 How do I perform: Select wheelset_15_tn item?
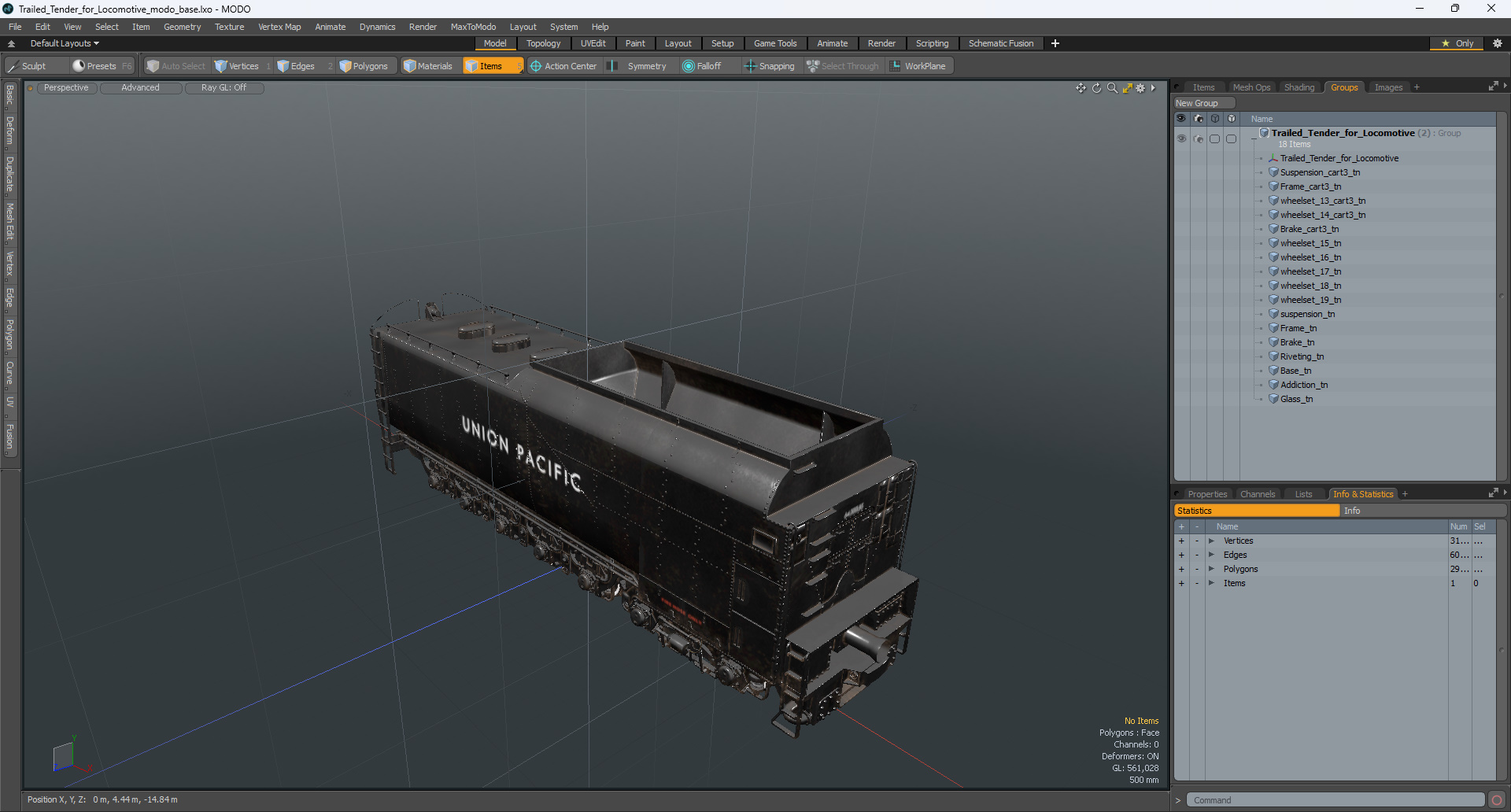(x=1310, y=243)
